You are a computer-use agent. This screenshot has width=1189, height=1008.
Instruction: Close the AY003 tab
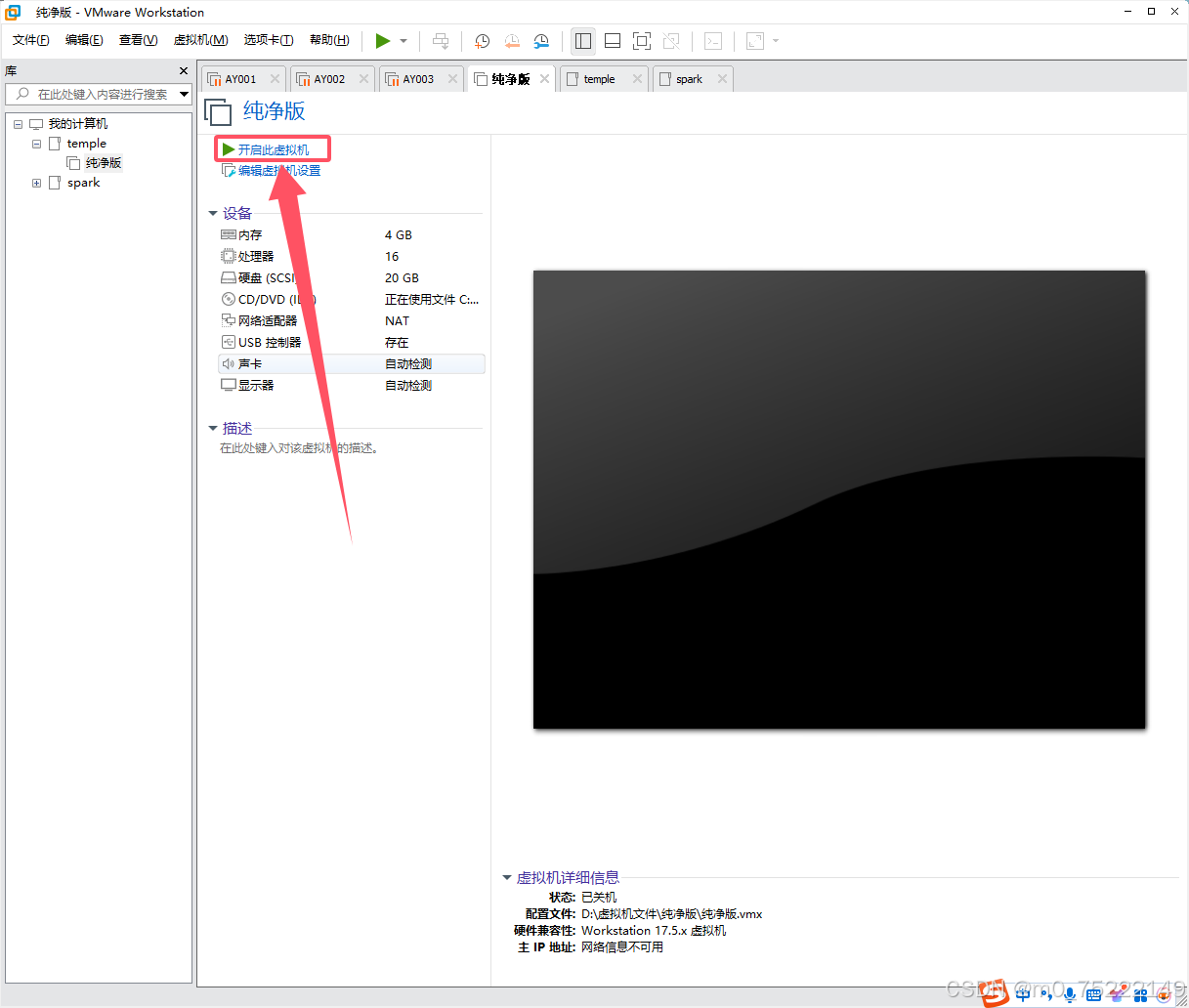[452, 79]
